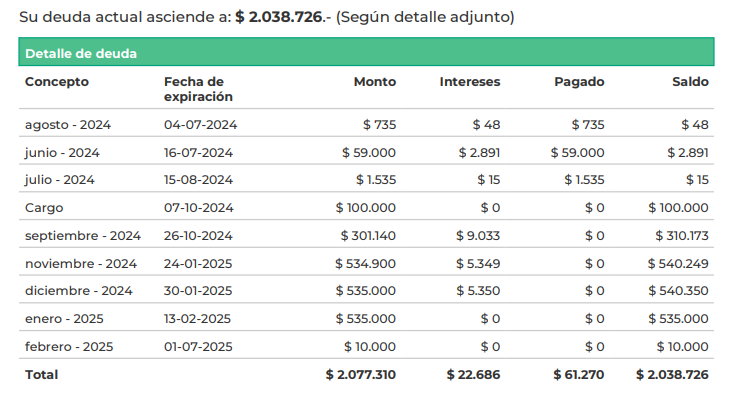Image resolution: width=730 pixels, height=398 pixels.
Task: Click the febrero - 2025 concept cell
Action: click(69, 347)
